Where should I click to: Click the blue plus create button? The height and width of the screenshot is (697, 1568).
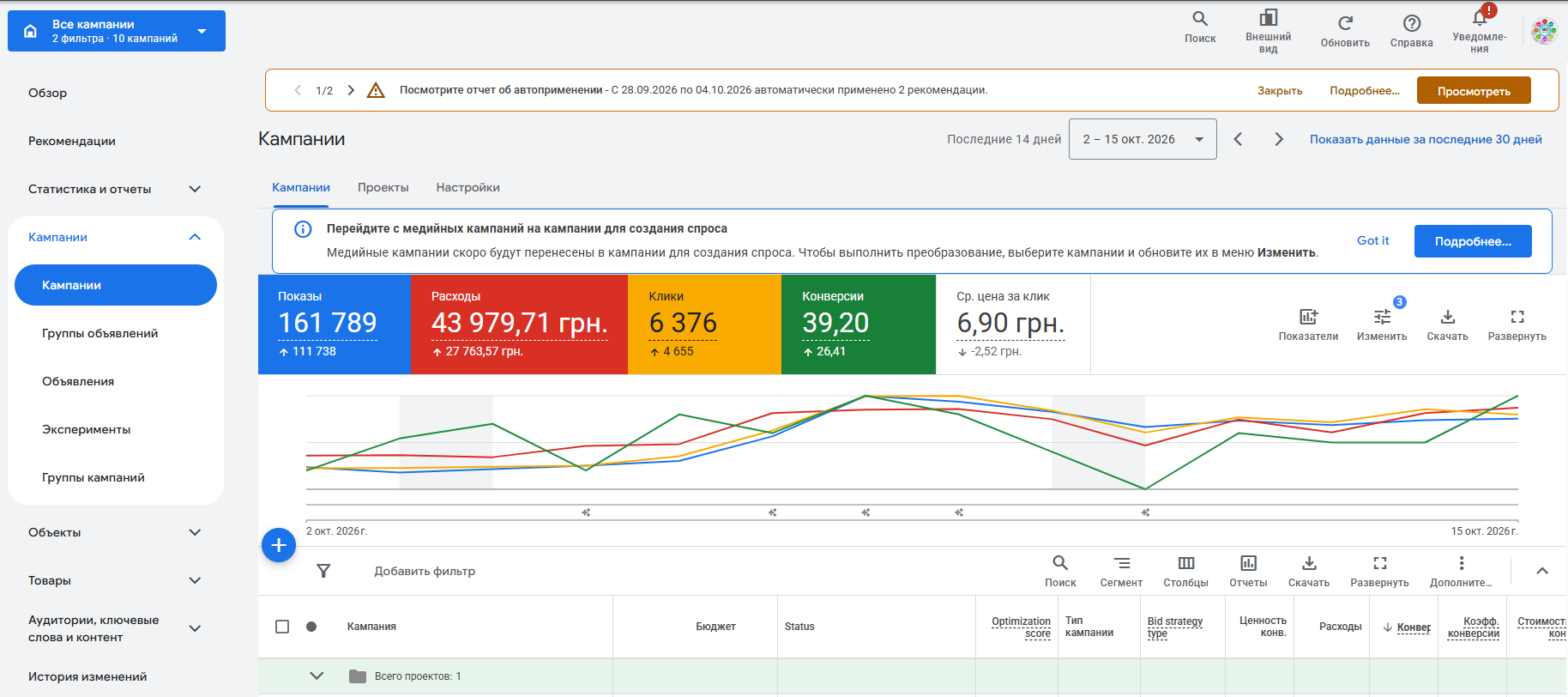[279, 545]
